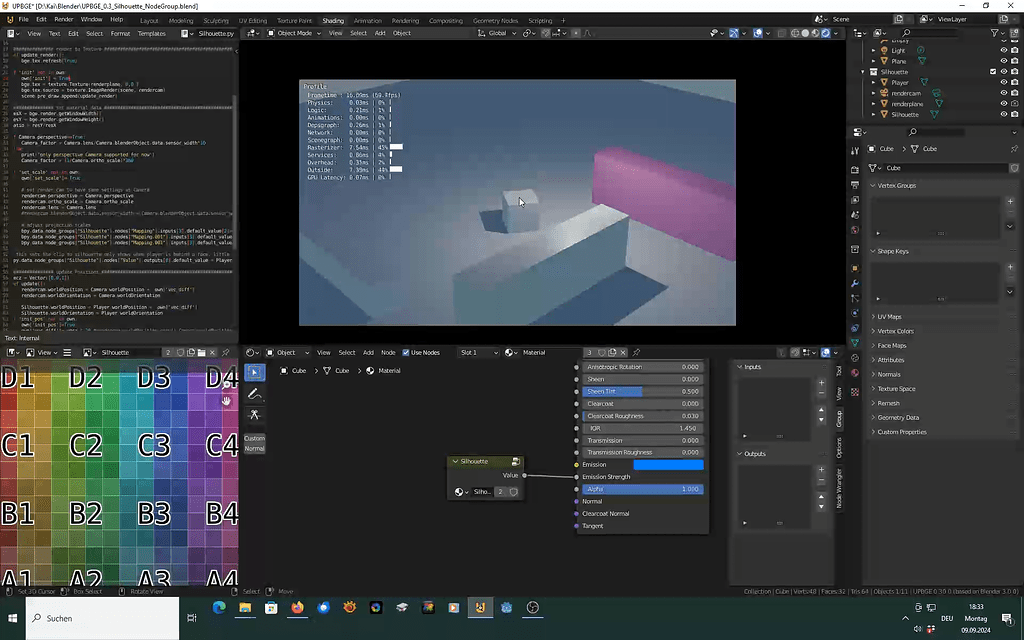Hide the Light object in viewport
The width and height of the screenshot is (1024, 640).
1004,50
